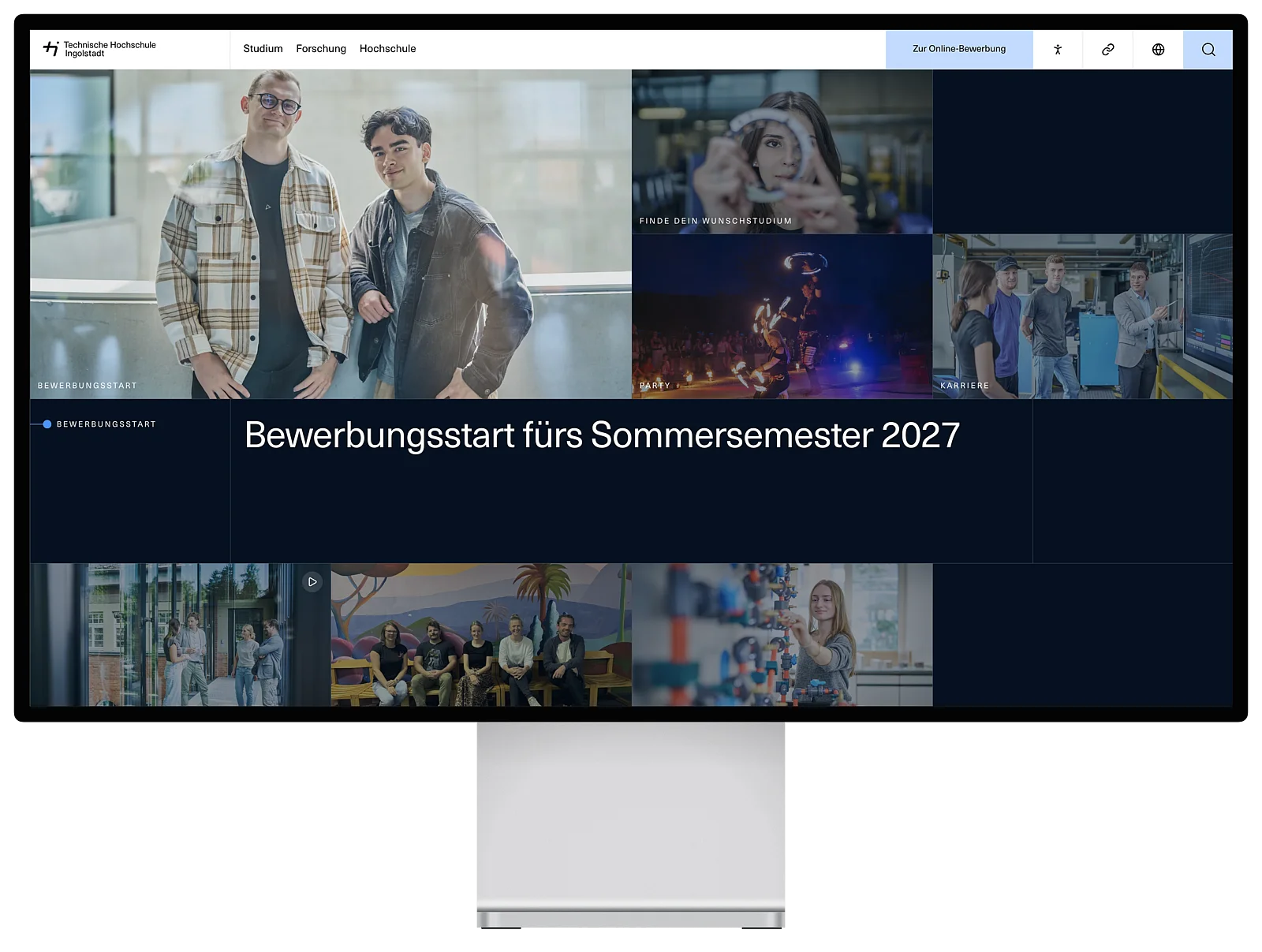Viewport: 1262px width, 952px height.
Task: Open the search magnifier icon
Action: tap(1208, 50)
